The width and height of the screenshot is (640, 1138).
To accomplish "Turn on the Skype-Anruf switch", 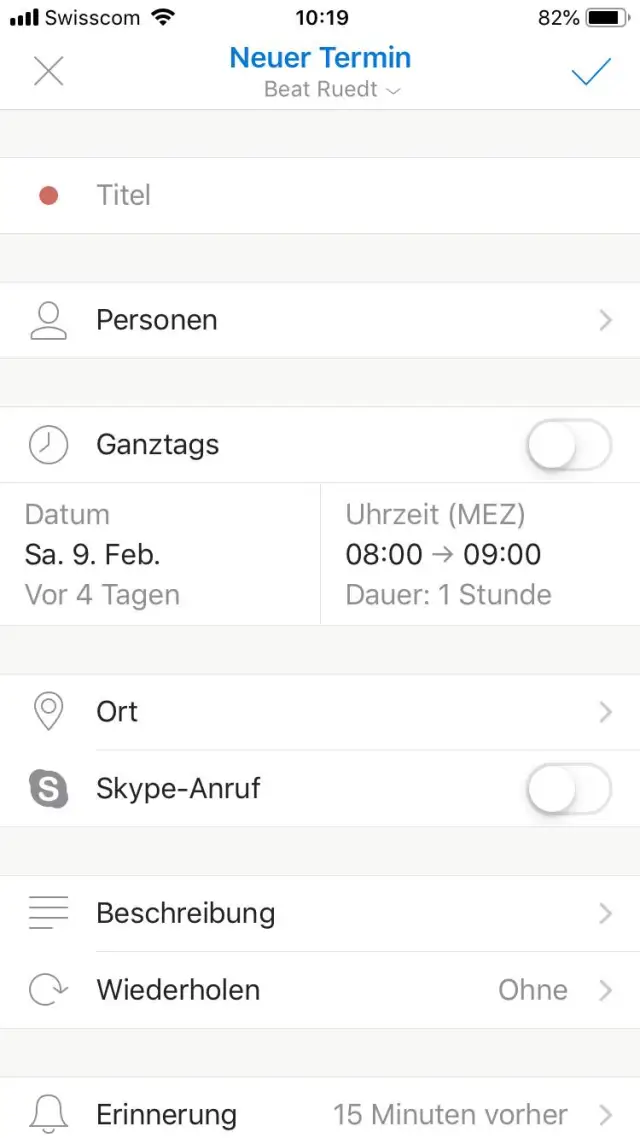I will point(568,789).
